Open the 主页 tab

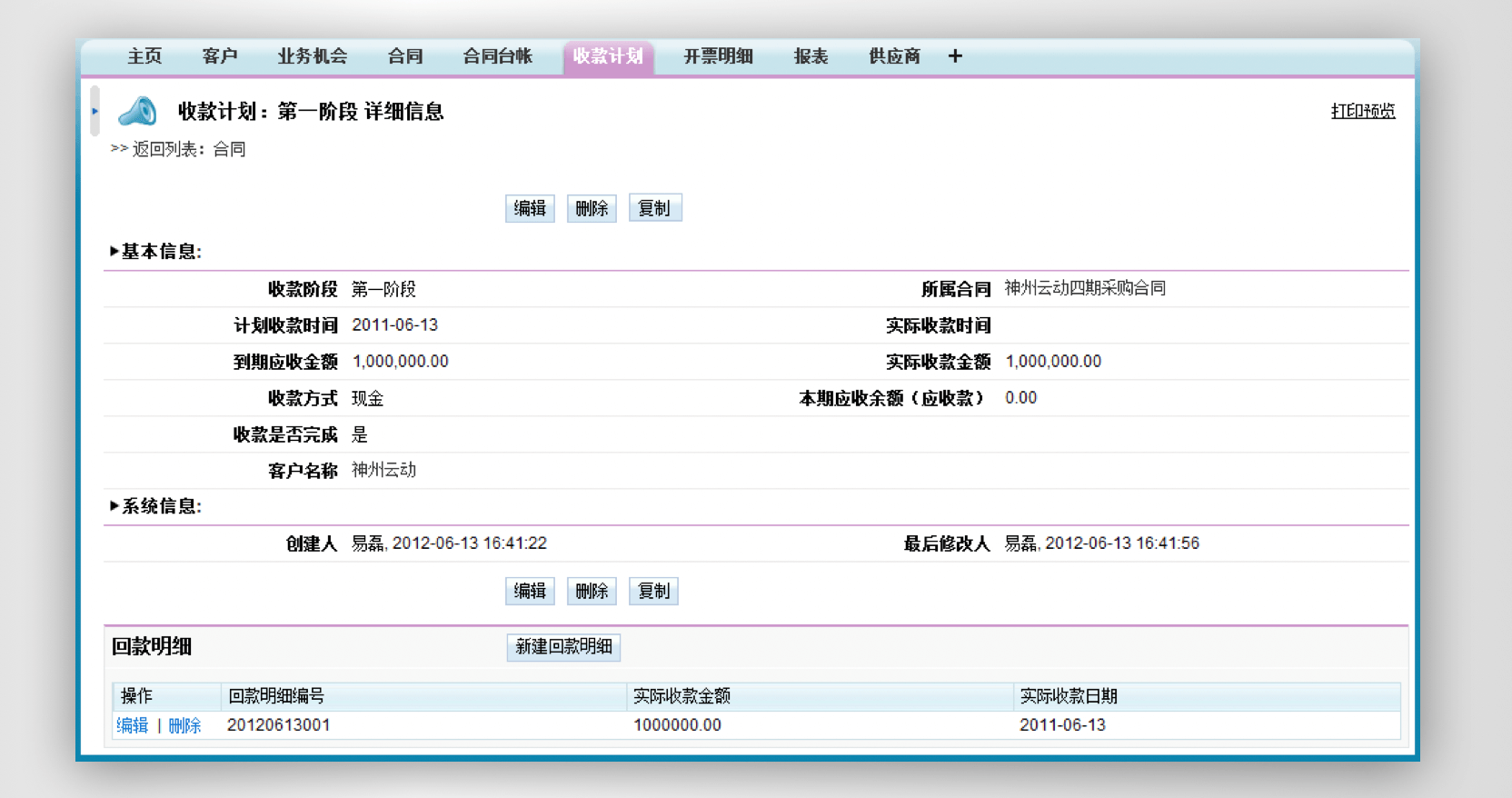(144, 56)
